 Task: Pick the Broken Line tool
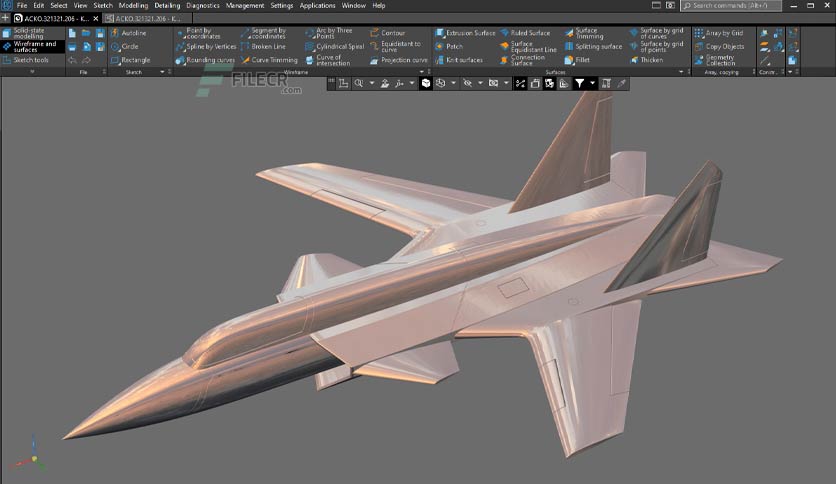[263, 46]
